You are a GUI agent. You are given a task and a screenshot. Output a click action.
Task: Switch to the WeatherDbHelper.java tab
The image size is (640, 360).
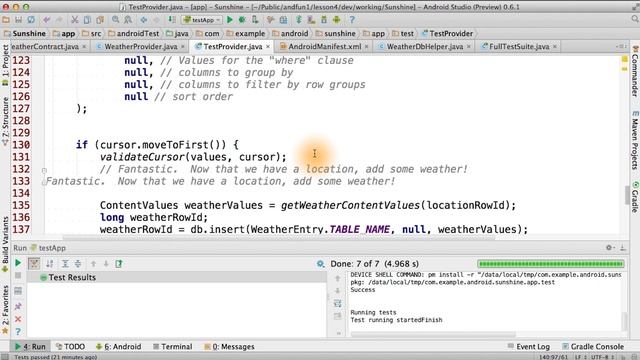424,47
